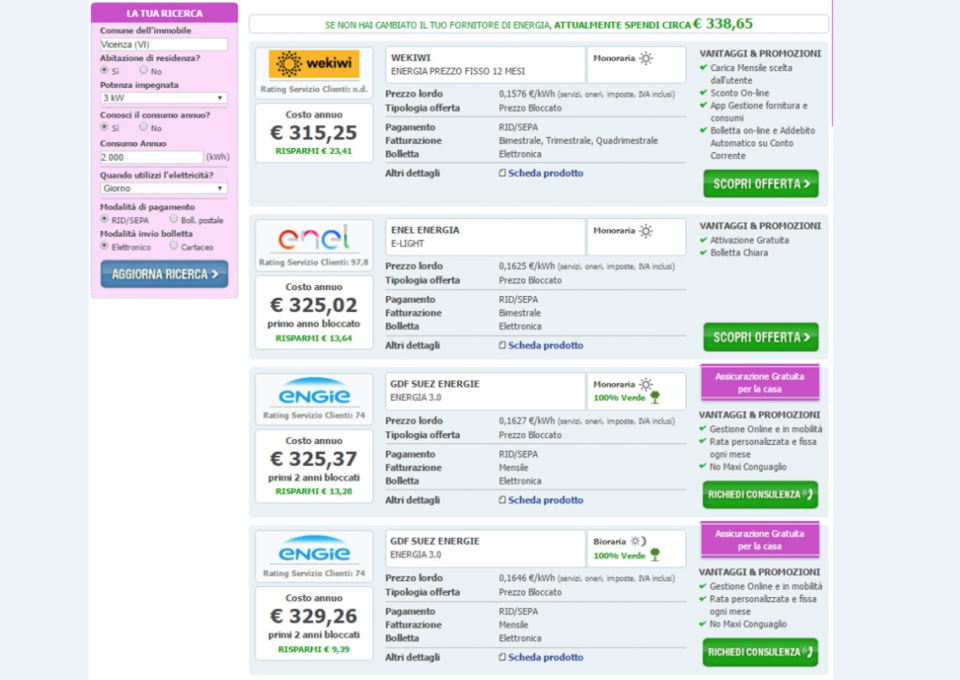The width and height of the screenshot is (960, 680).
Task: Click the document icon beside Engie €325,37 Scheda prodotto
Action: click(502, 500)
